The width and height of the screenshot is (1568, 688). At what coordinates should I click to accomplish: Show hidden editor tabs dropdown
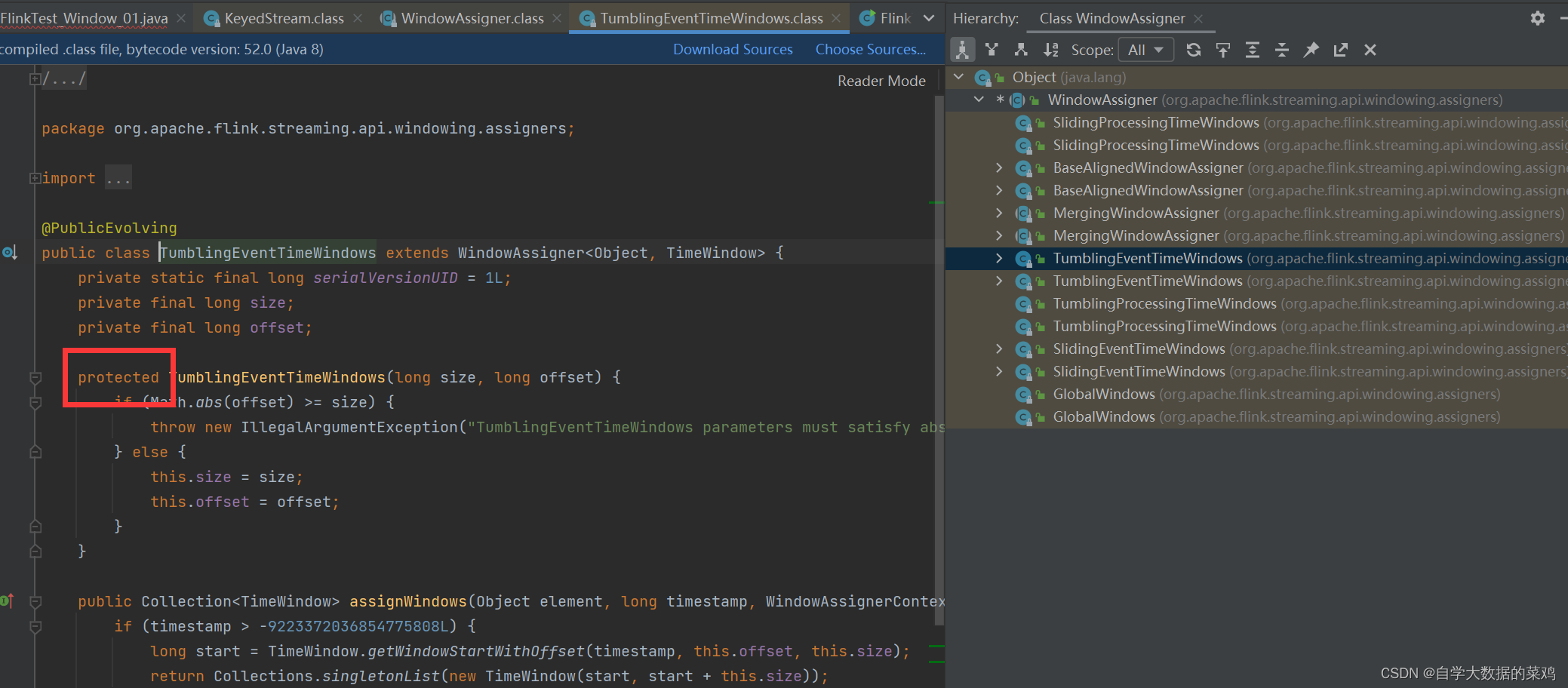pyautogui.click(x=929, y=18)
